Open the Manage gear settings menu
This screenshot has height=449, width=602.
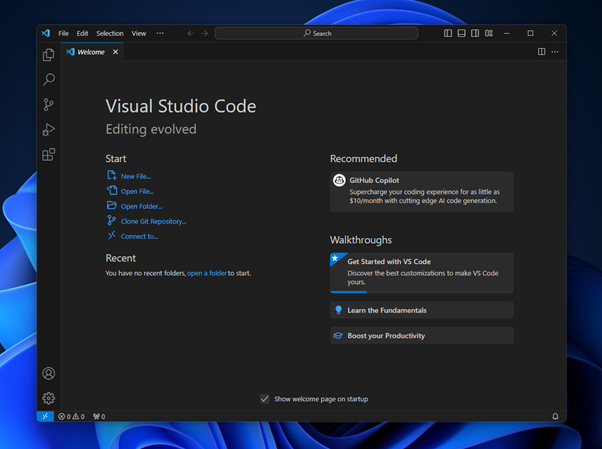(48, 397)
